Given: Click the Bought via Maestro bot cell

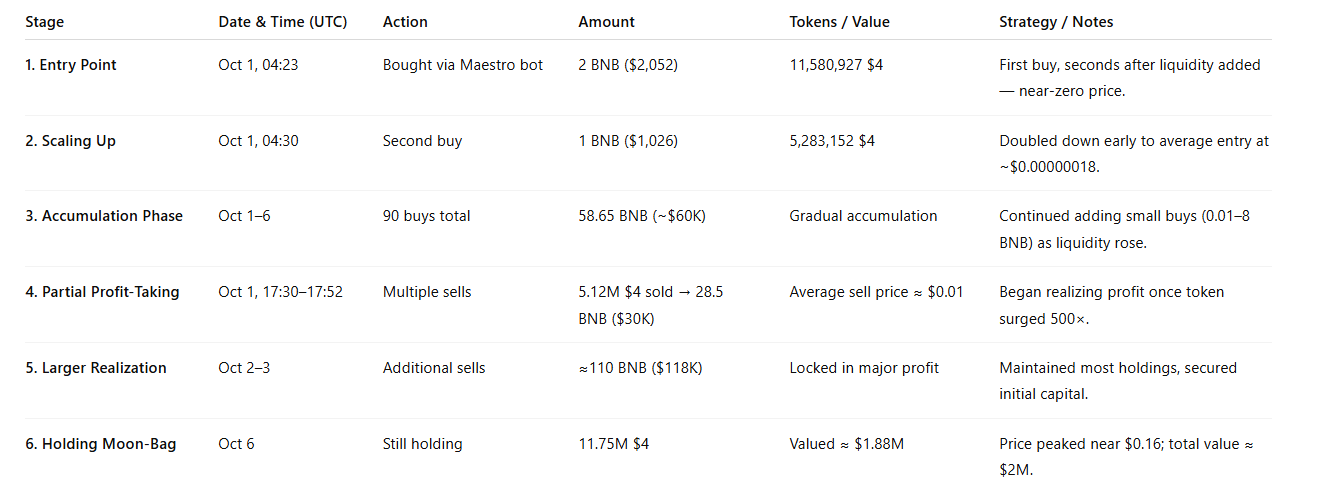Looking at the screenshot, I should (463, 65).
